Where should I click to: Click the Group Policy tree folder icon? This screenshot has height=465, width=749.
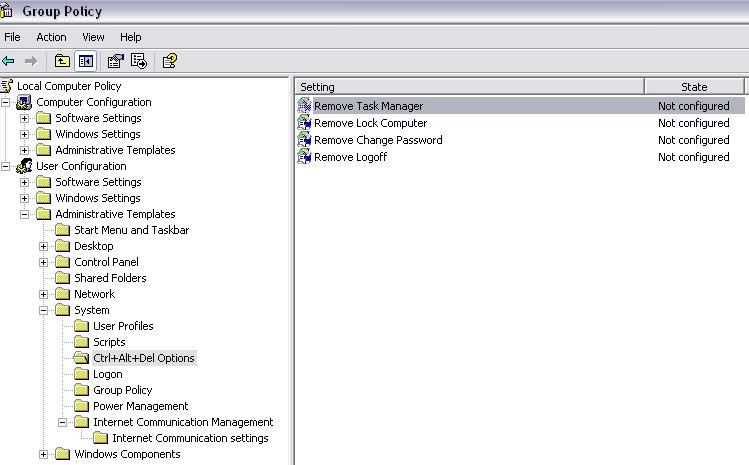pos(81,390)
